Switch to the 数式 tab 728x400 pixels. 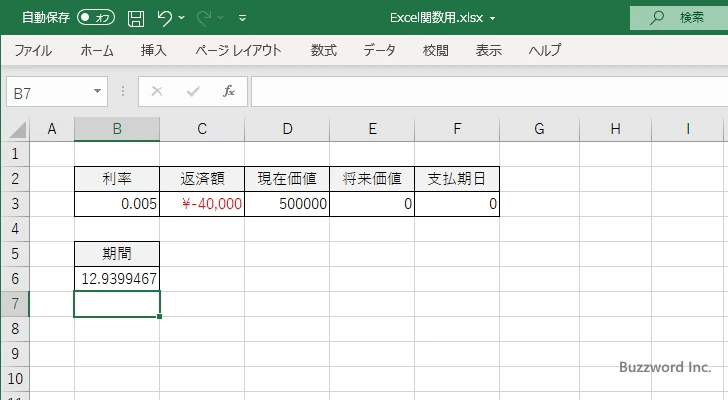[x=324, y=50]
